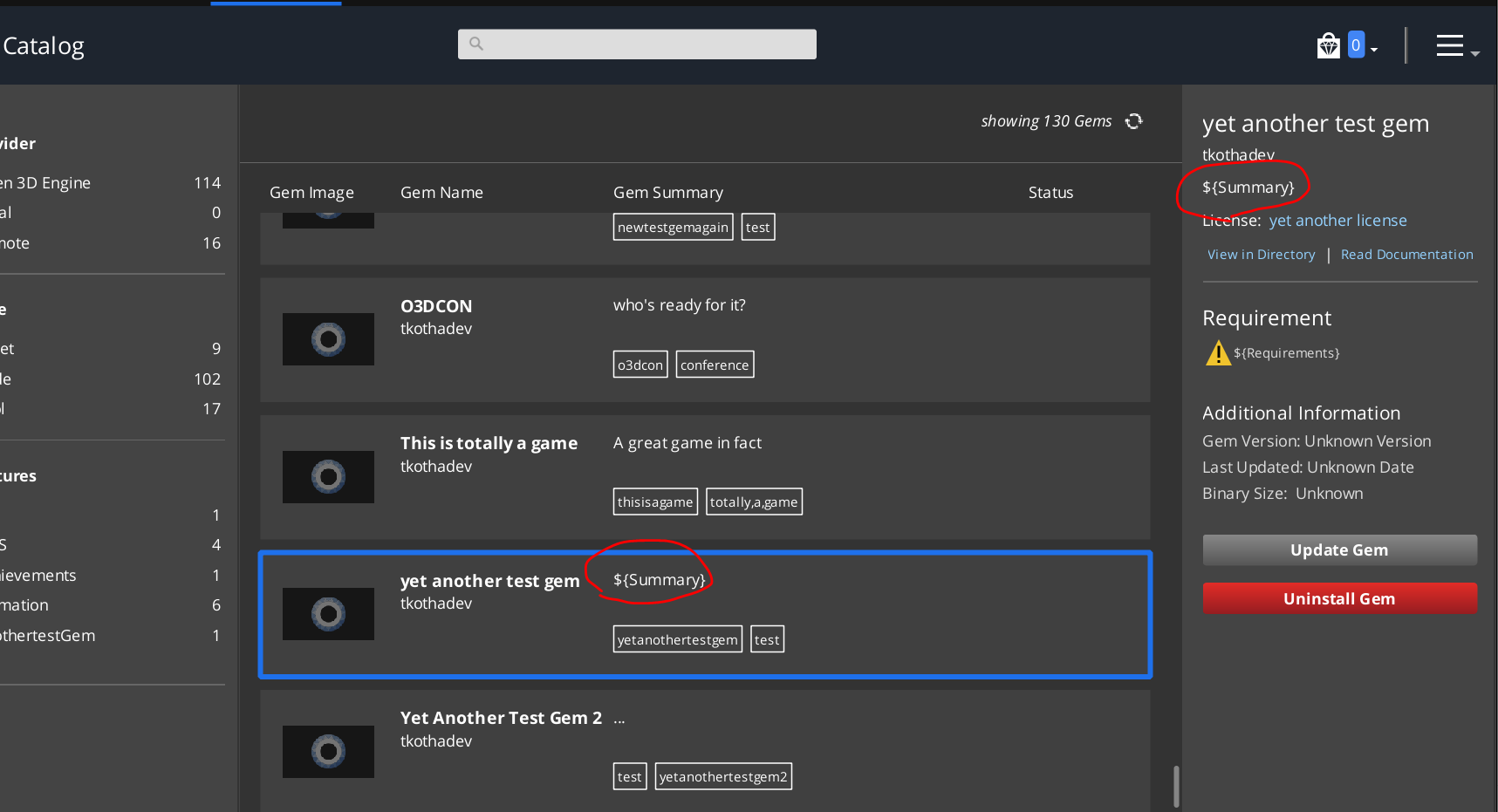Open the Read Documentation link
The image size is (1498, 812).
pos(1406,254)
